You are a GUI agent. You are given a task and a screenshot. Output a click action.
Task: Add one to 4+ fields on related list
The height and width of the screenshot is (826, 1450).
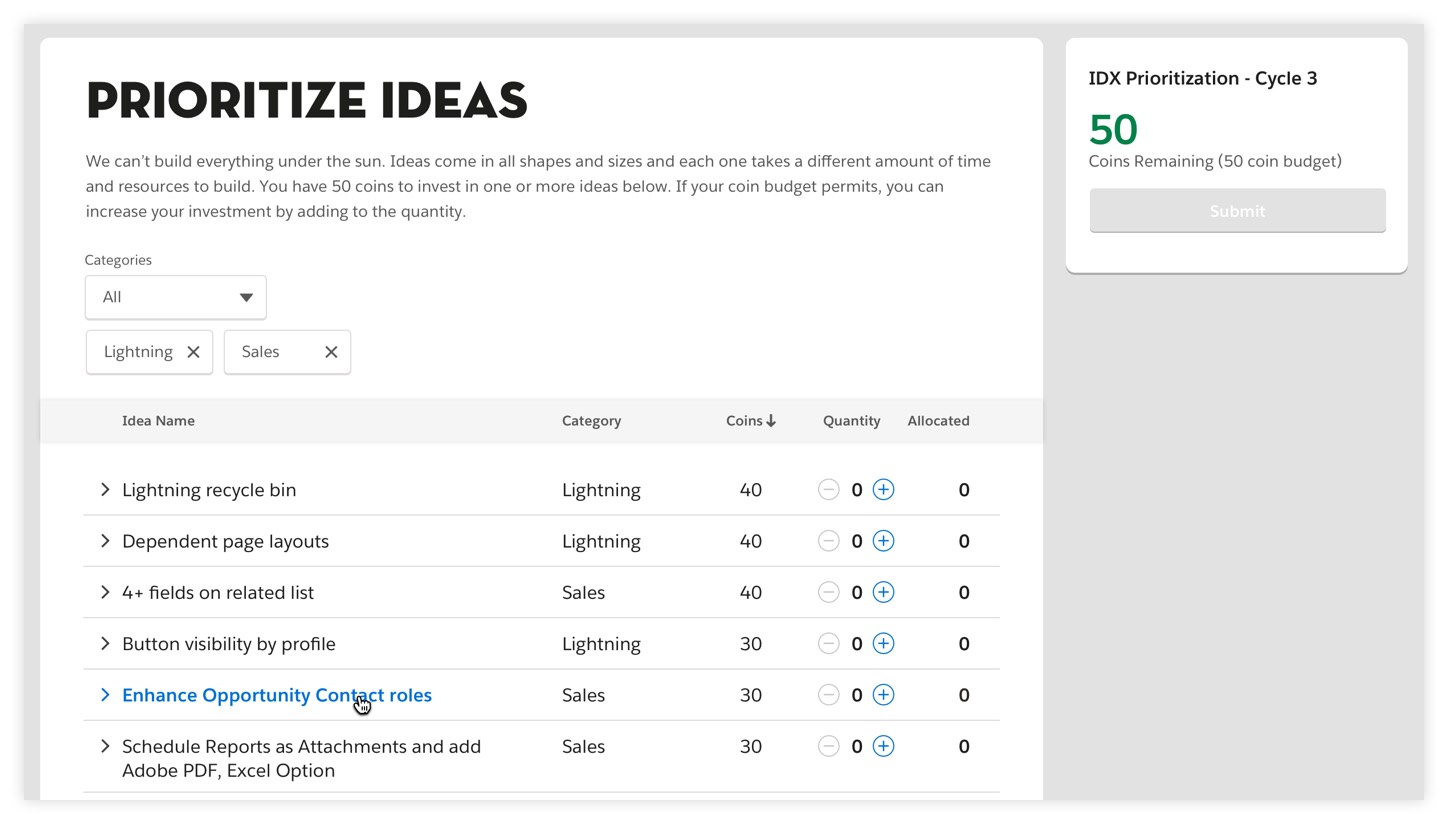(x=883, y=593)
